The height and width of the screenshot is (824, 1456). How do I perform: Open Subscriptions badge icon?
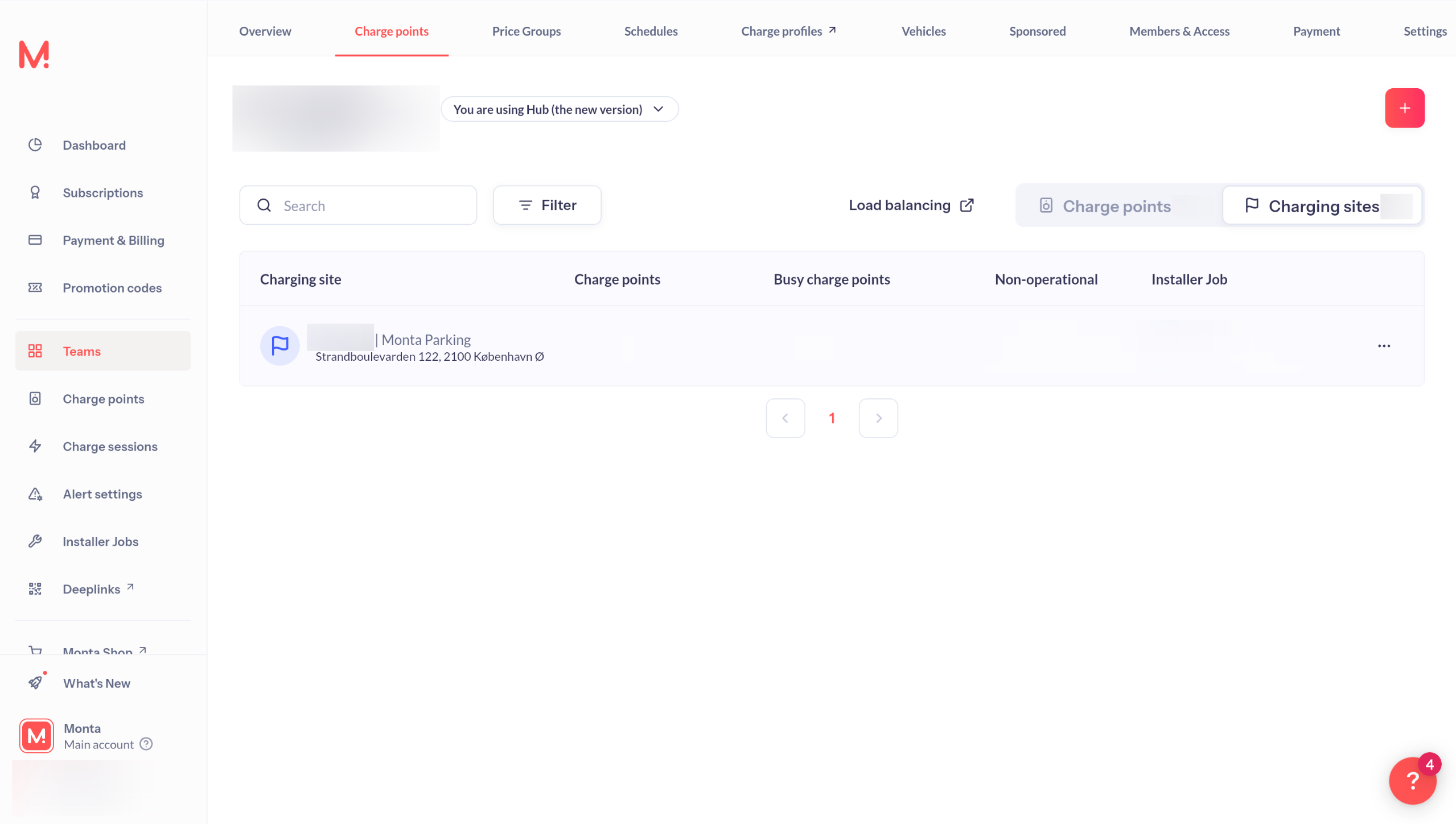[35, 192]
